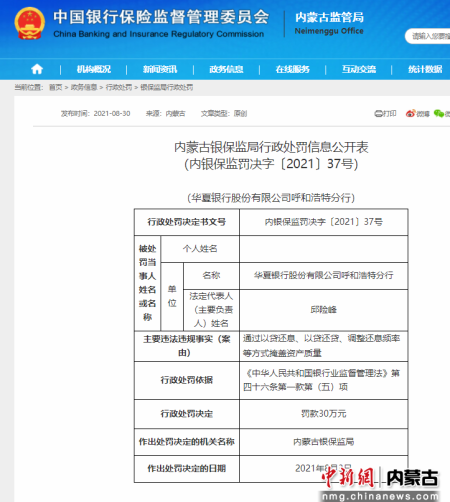The image size is (450, 502).
Task: Click the 中国银行保险监督管理委员会 site title
Action: pyautogui.click(x=161, y=17)
